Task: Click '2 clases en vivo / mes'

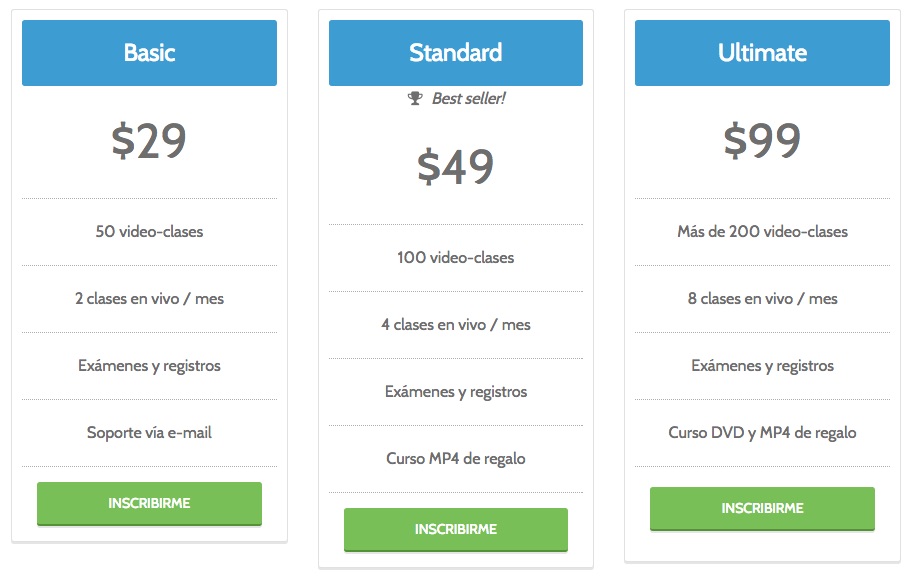Action: click(x=149, y=299)
